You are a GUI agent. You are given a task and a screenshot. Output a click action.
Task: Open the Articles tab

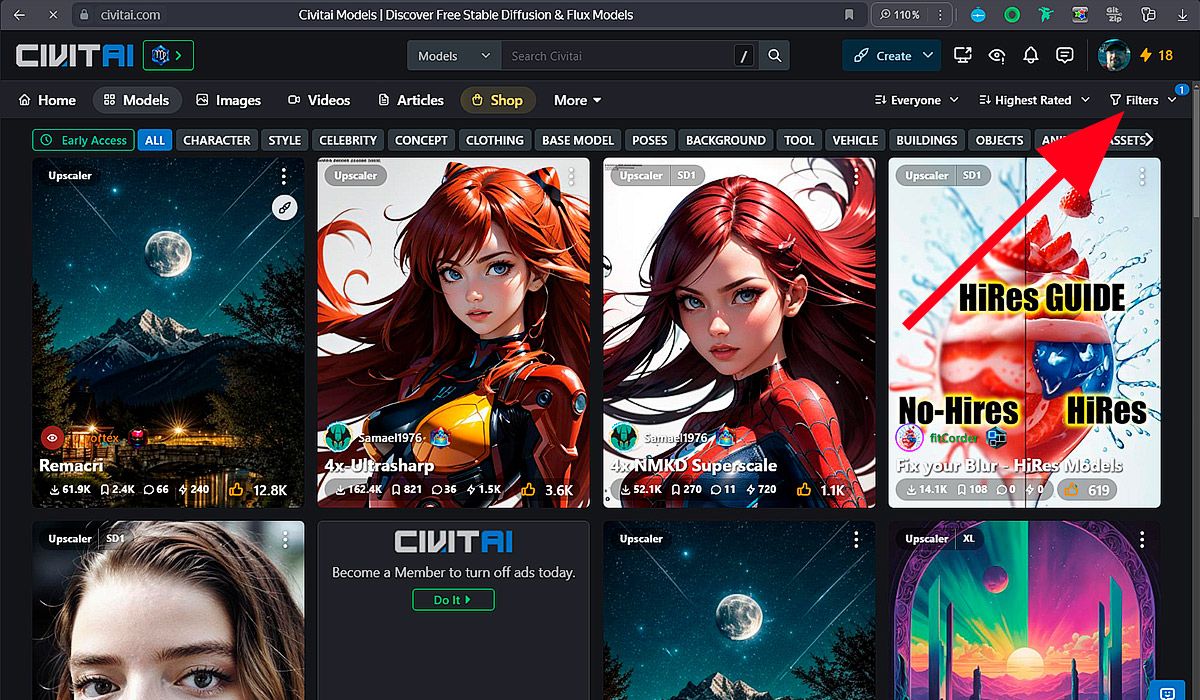pos(411,100)
